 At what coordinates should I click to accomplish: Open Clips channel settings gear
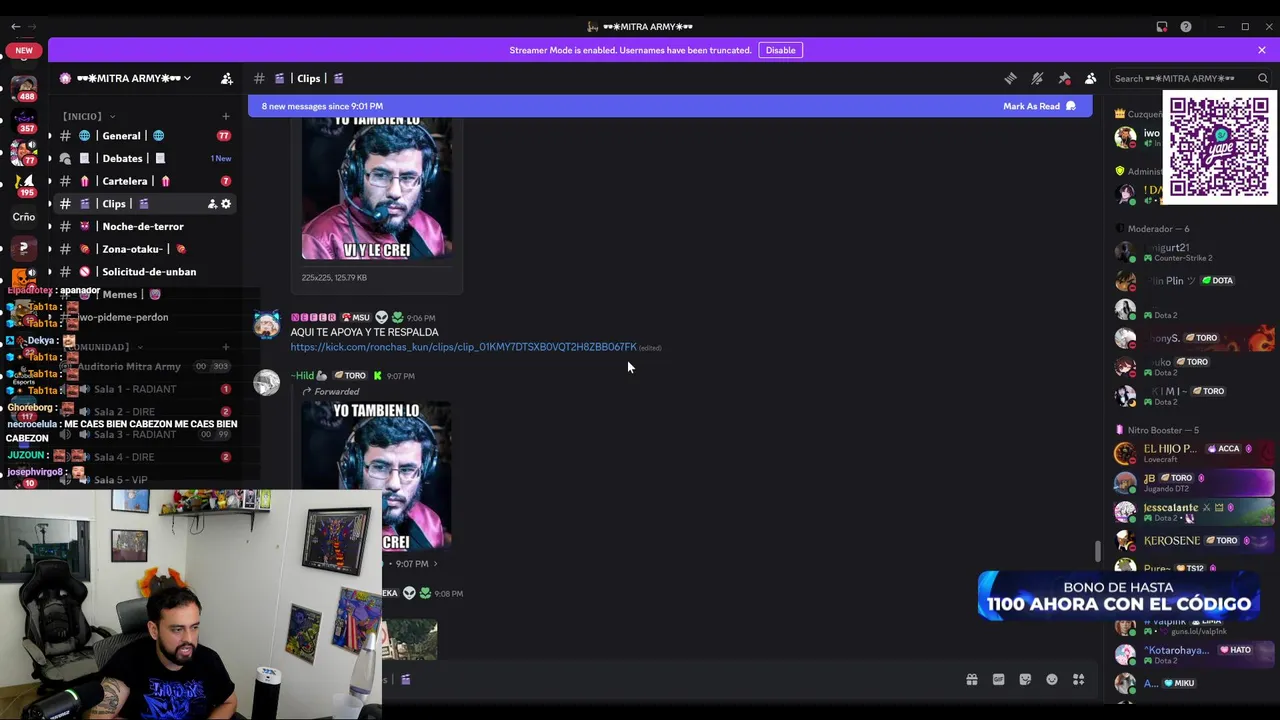click(x=226, y=204)
